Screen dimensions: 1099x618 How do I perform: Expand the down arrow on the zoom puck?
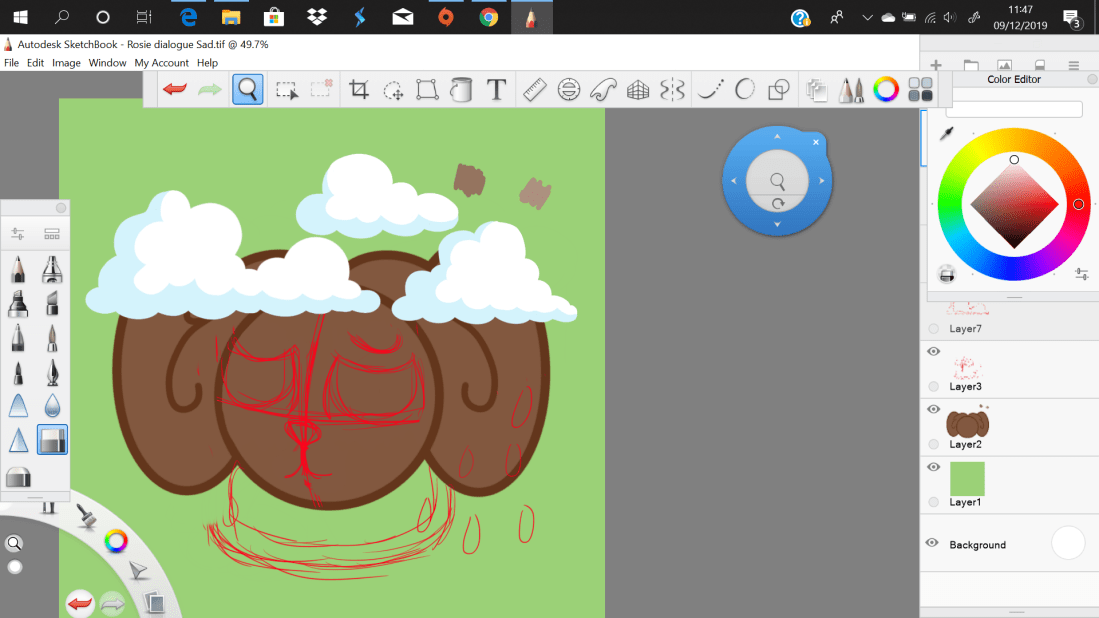(x=777, y=225)
